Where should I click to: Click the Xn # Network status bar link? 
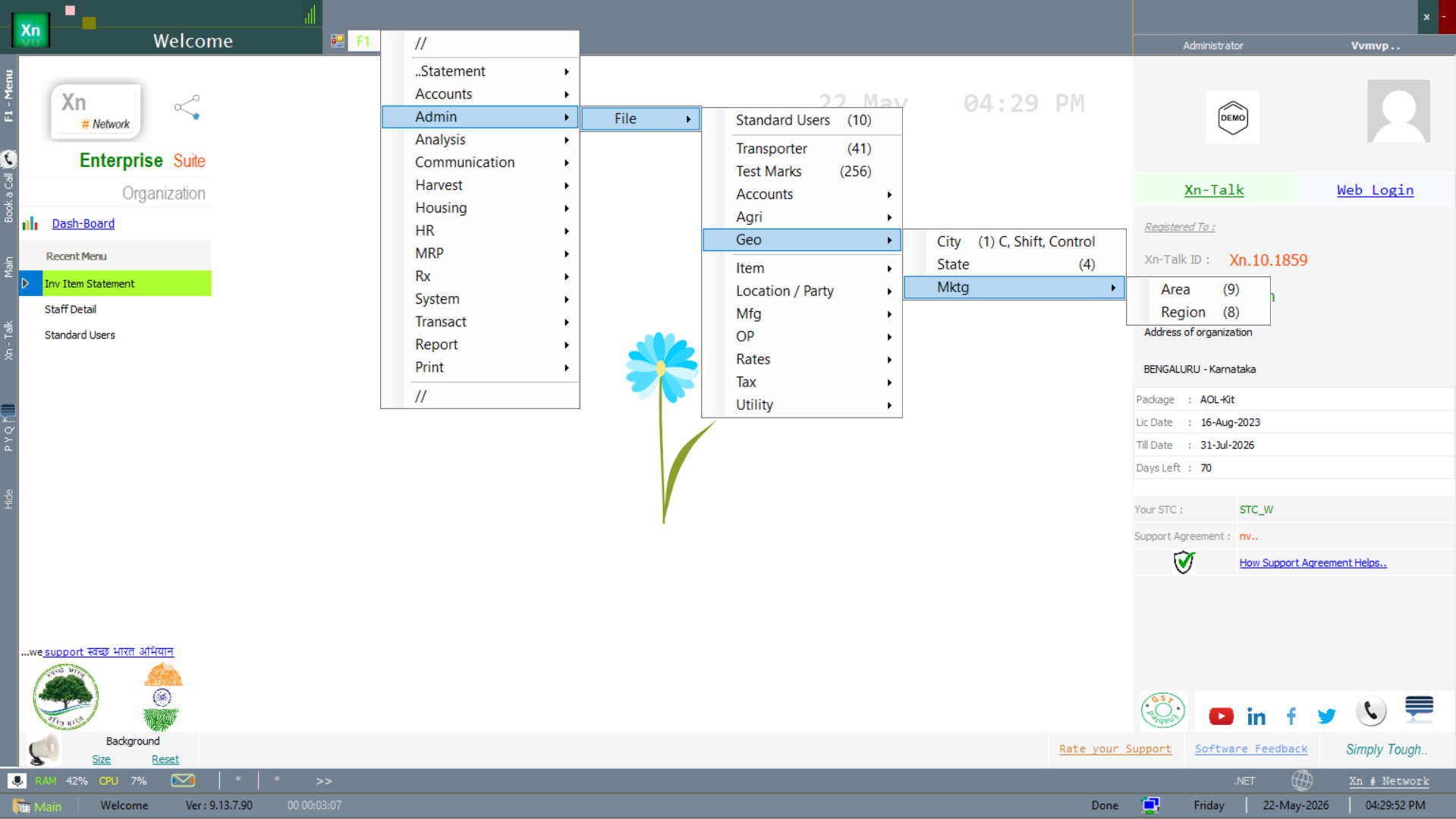tap(1388, 780)
